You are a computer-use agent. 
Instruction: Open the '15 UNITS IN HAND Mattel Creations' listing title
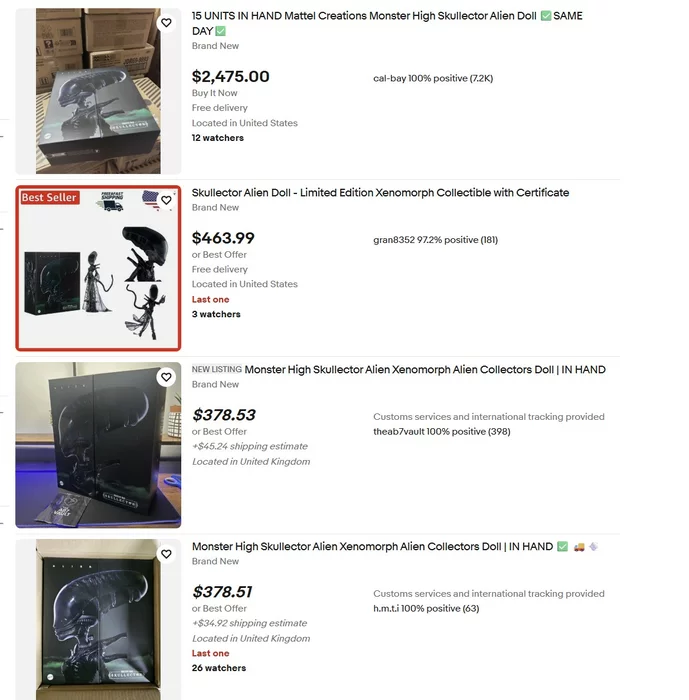pos(386,16)
